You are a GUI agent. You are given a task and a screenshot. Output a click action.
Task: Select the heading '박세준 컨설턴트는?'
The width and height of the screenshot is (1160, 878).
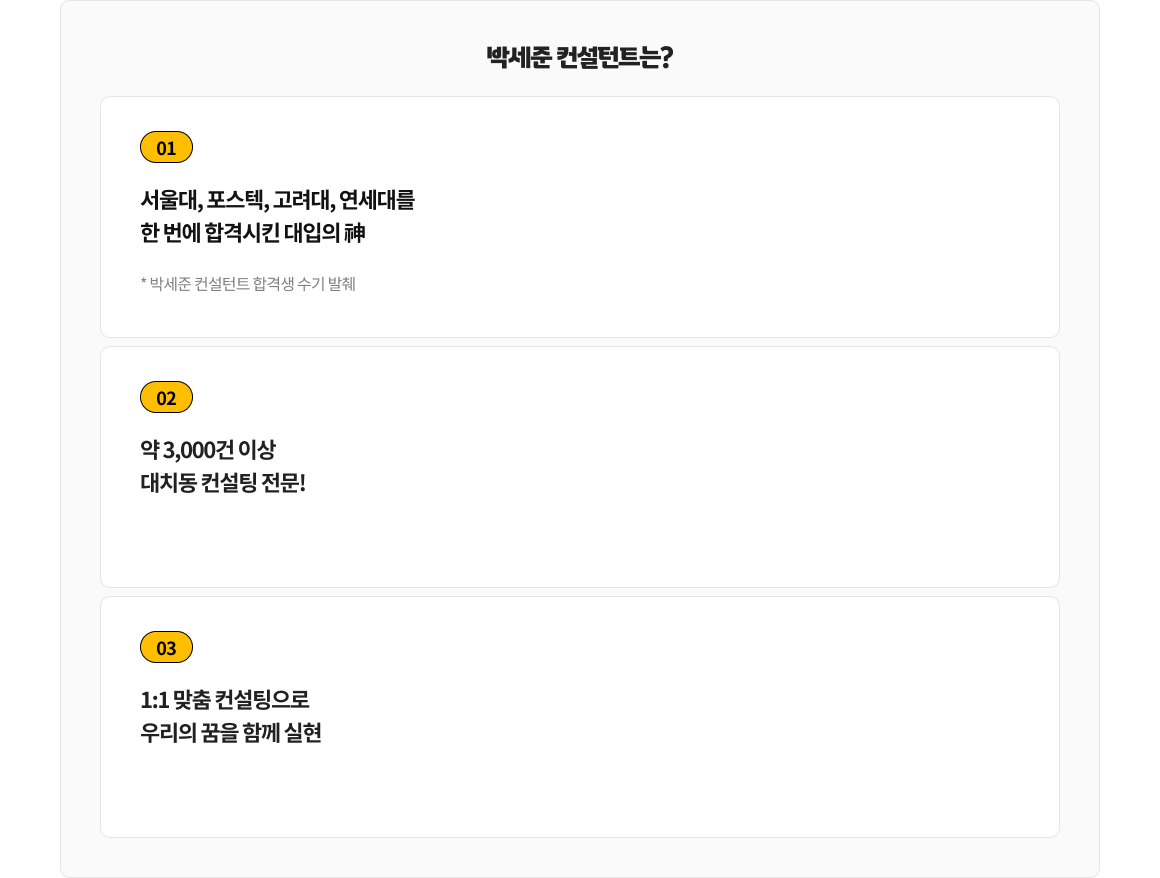(579, 57)
